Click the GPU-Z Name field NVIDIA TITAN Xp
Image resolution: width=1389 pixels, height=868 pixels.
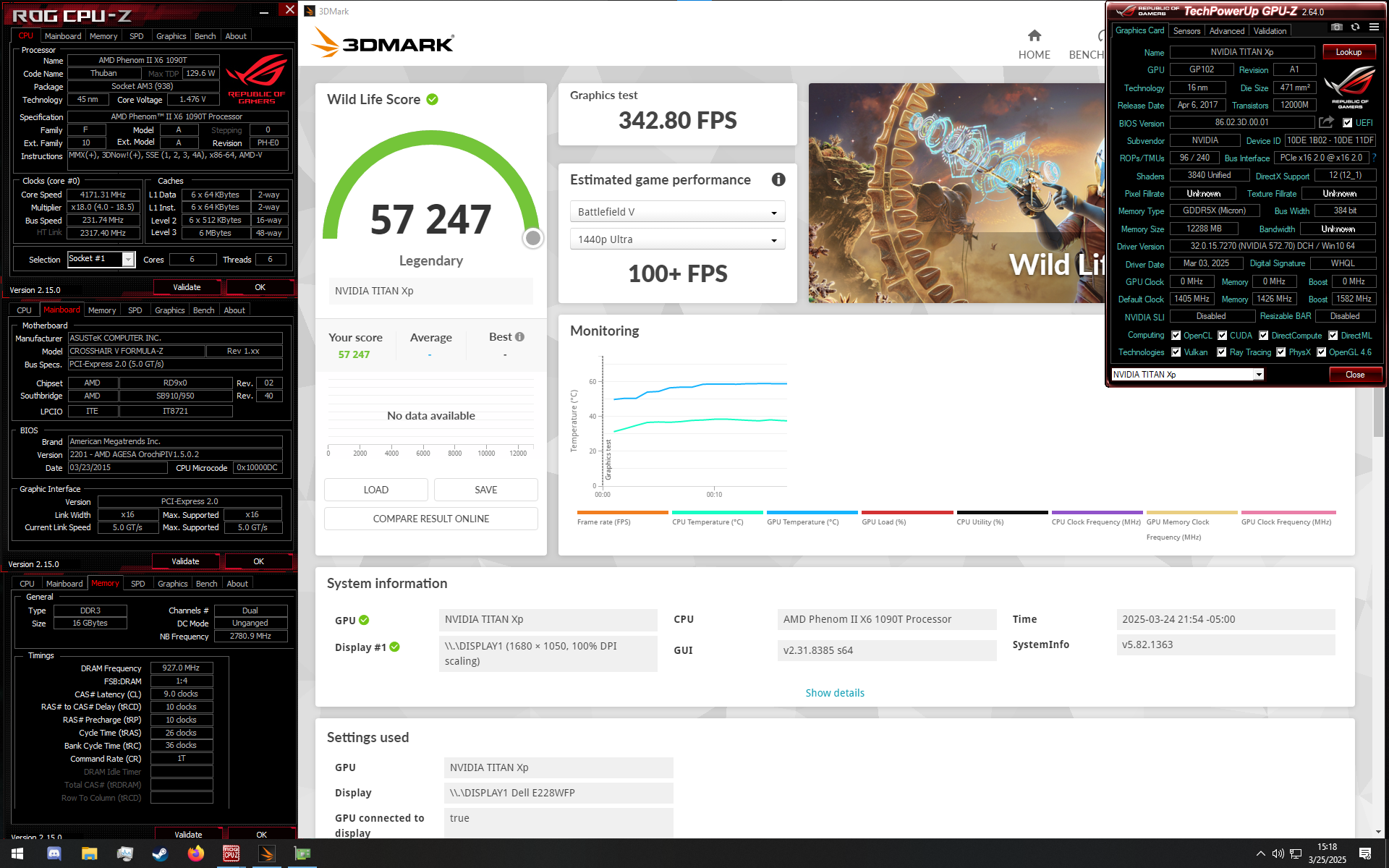[1242, 52]
